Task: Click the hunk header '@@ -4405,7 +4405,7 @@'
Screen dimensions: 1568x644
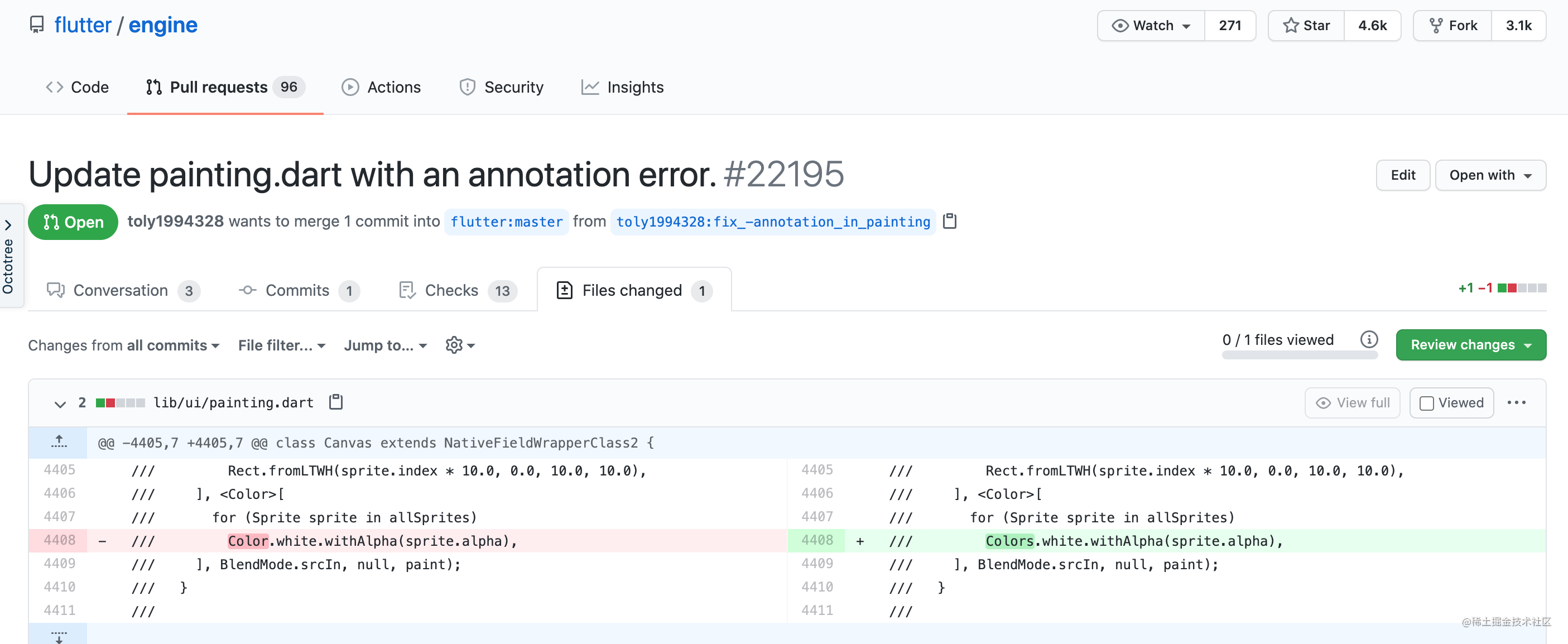Action: click(182, 443)
